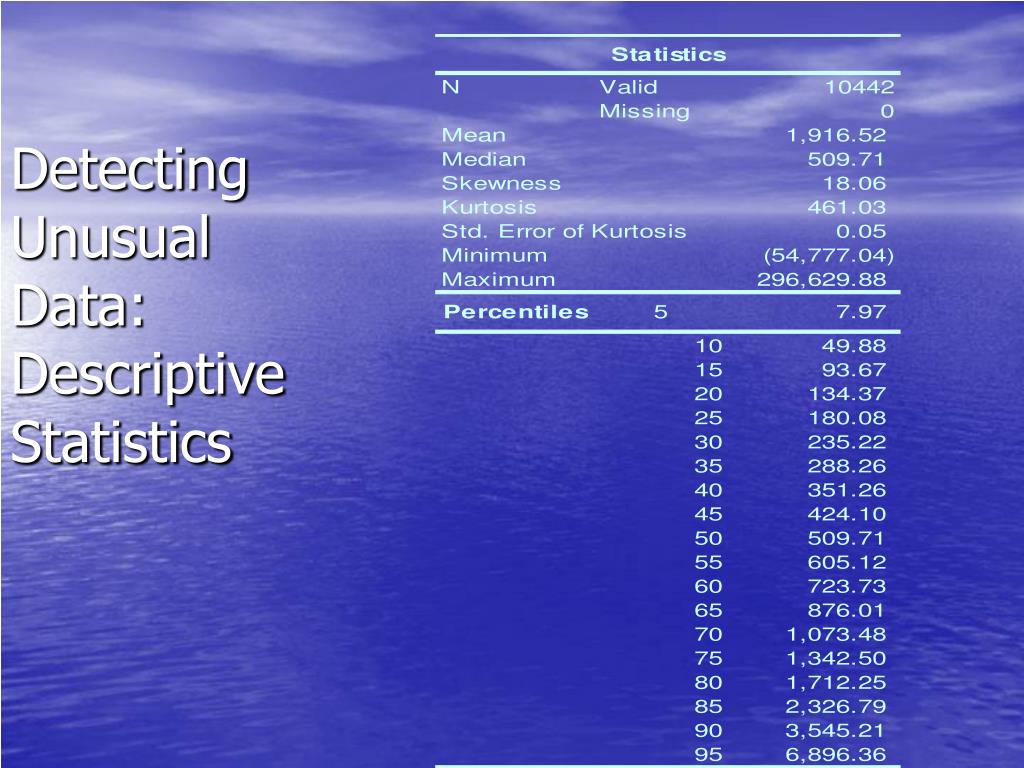Click the value 288.26
This screenshot has height=768, width=1024.
click(847, 466)
